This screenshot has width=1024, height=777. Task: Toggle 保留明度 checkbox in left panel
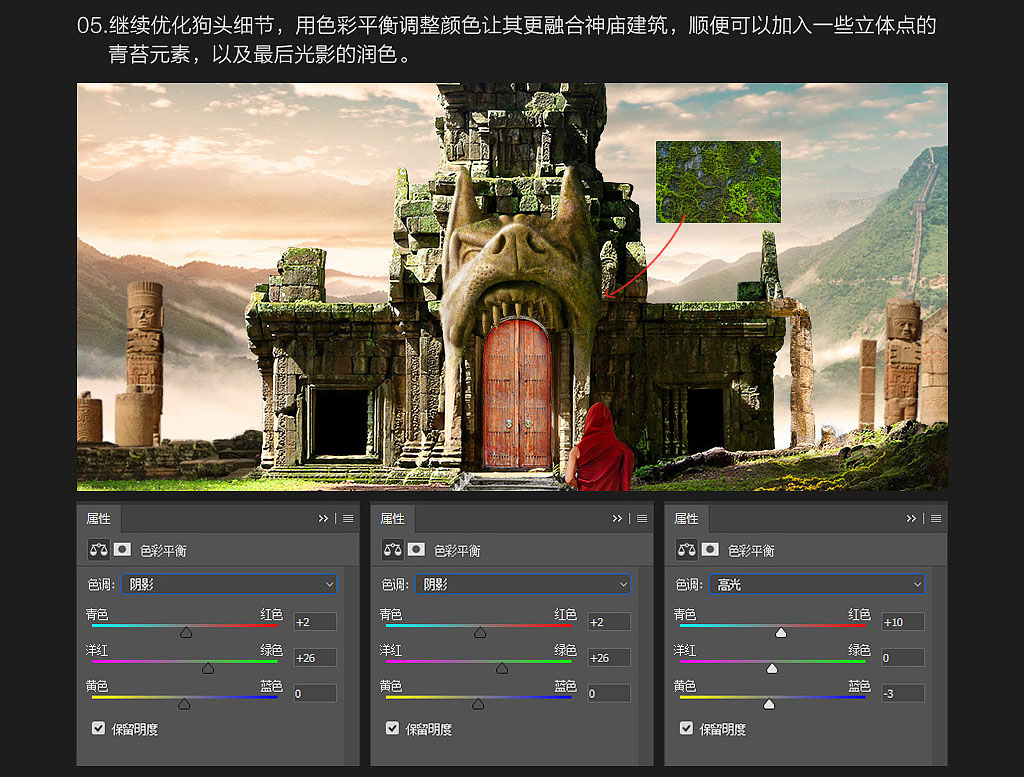pos(99,728)
